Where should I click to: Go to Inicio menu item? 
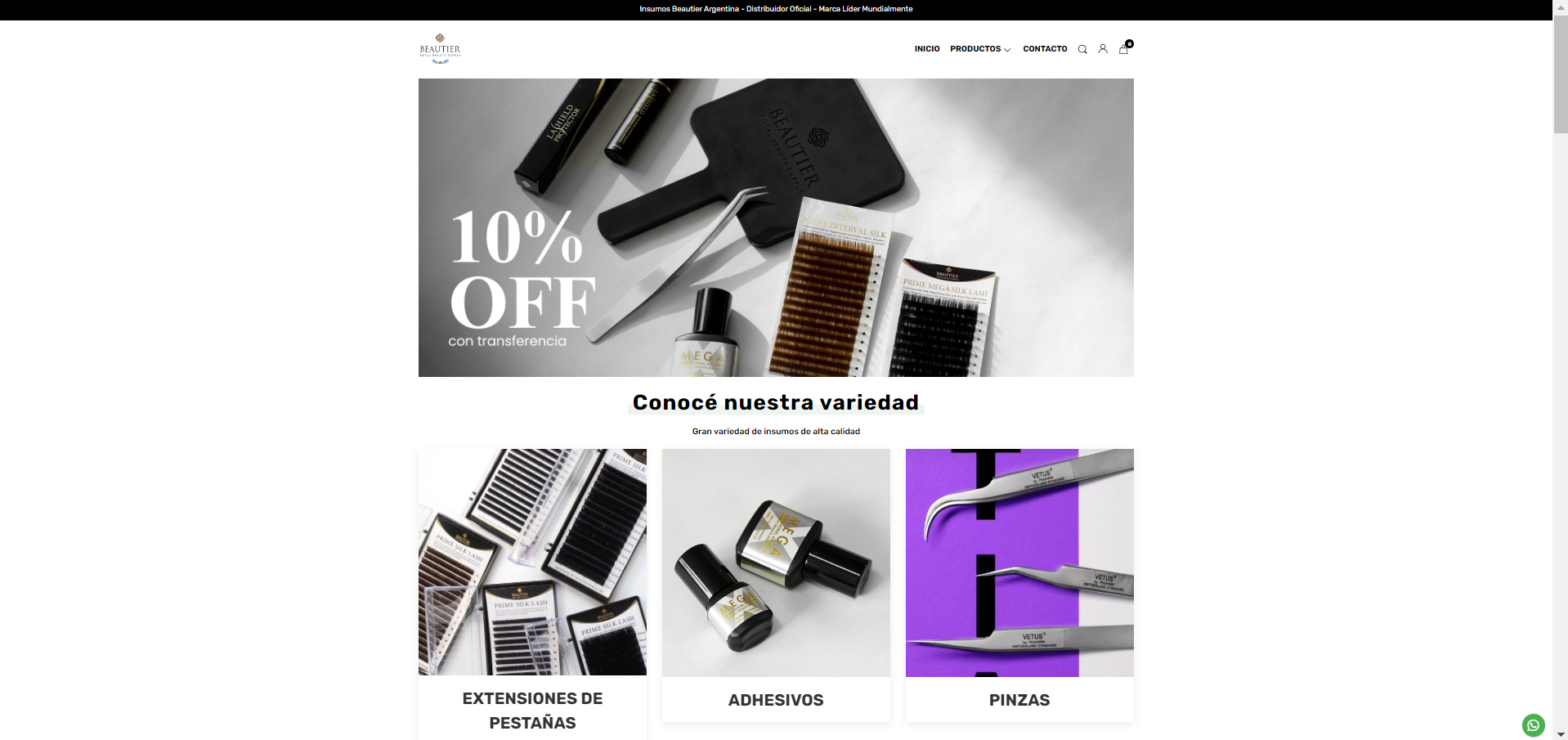[927, 49]
